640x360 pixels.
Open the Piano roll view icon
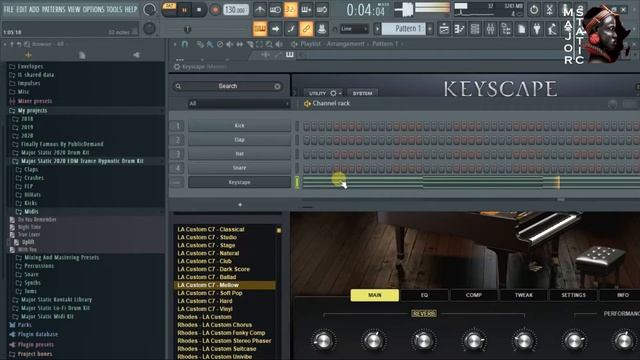pyautogui.click(x=460, y=29)
